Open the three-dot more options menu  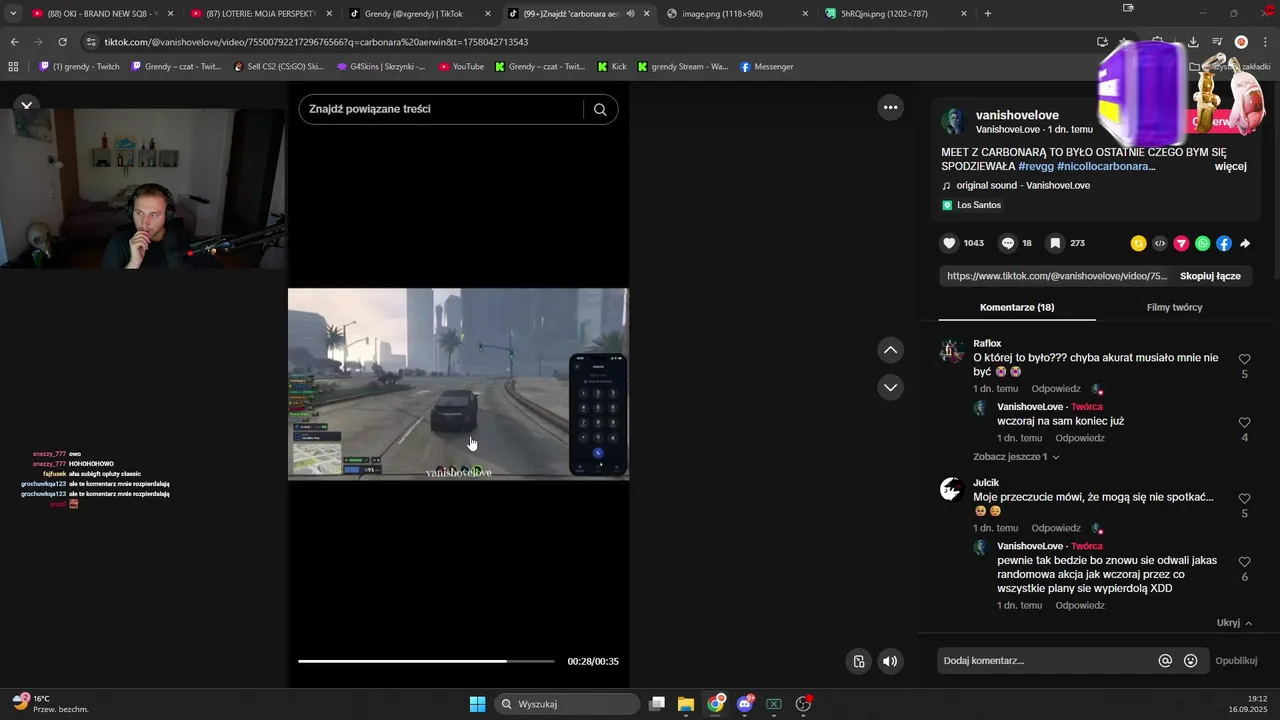click(890, 107)
